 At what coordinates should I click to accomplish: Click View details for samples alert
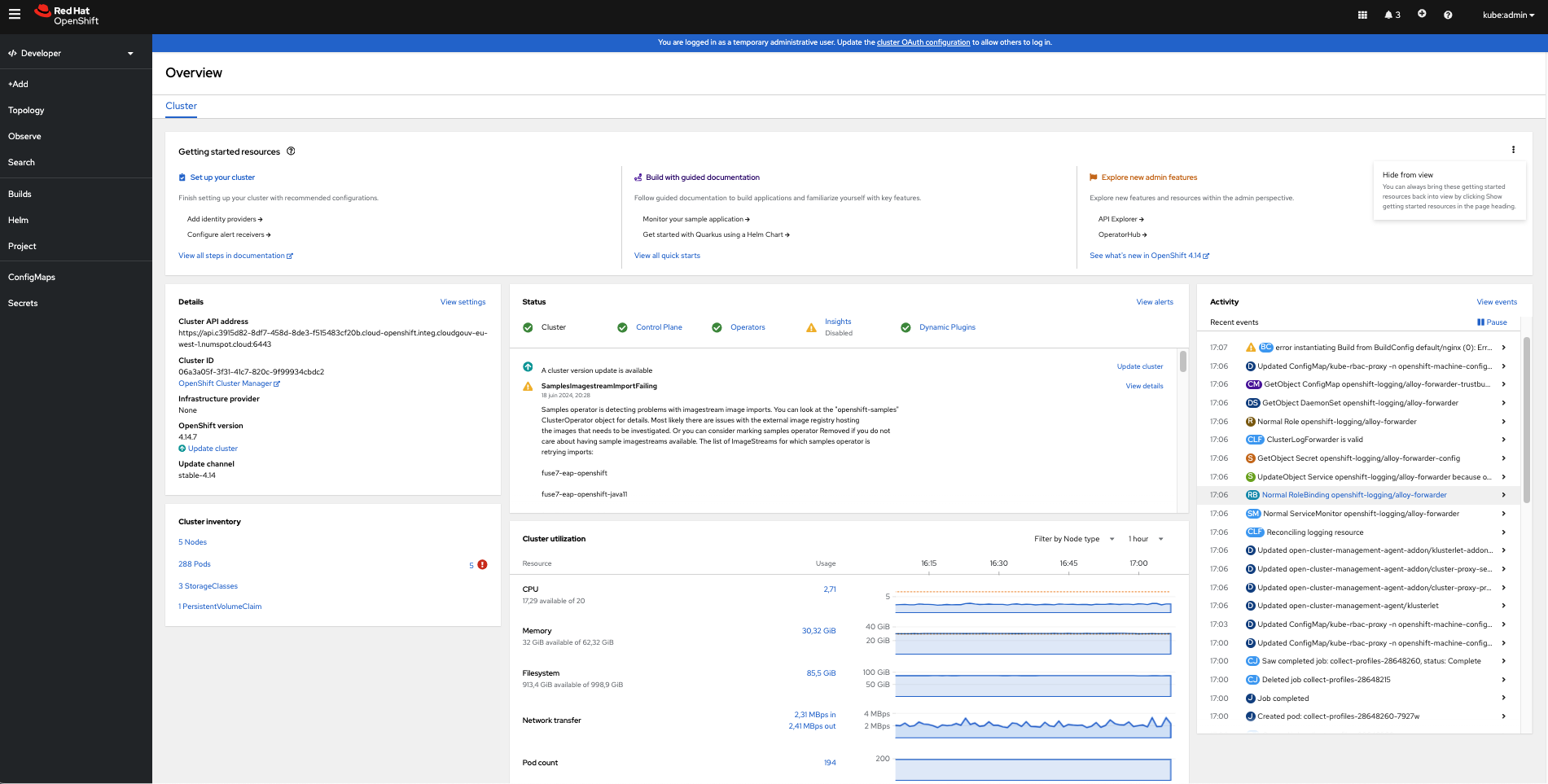coord(1144,386)
